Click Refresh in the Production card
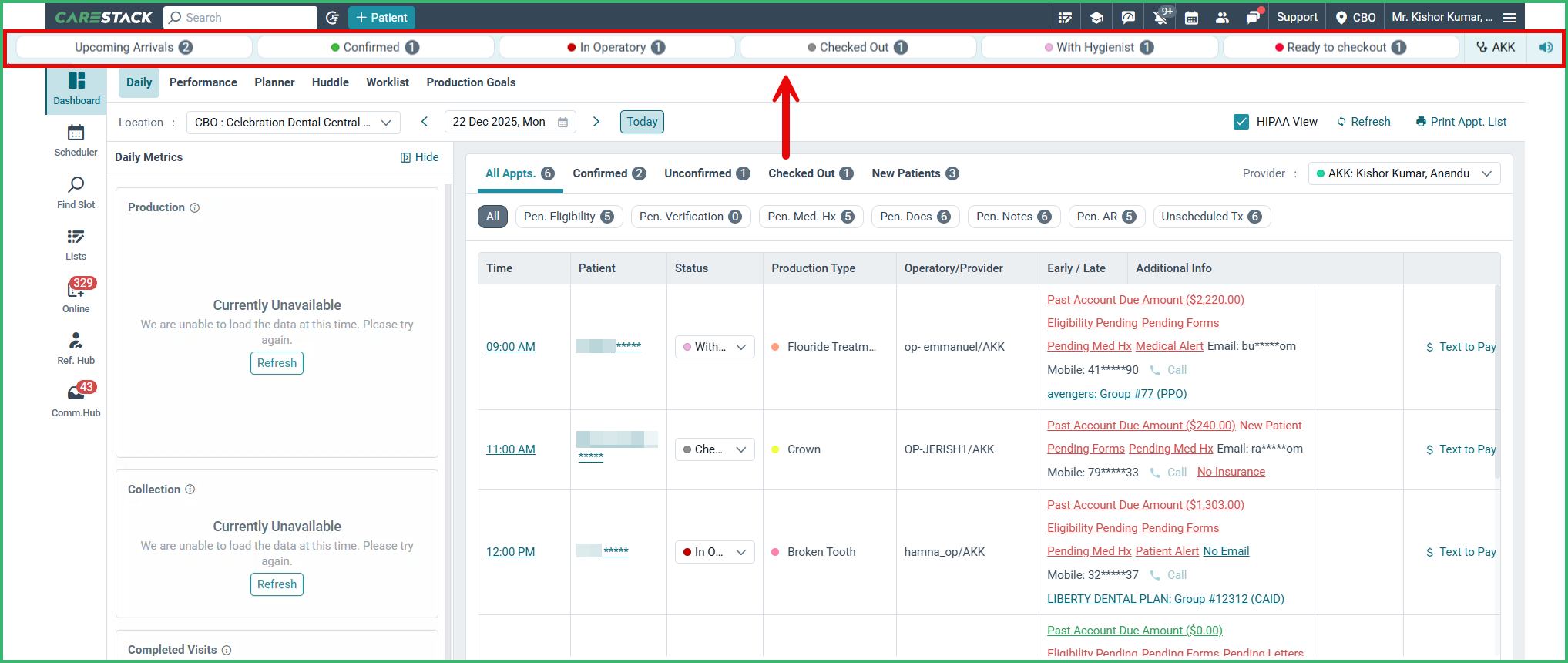Viewport: 1568px width, 663px height. [x=277, y=363]
